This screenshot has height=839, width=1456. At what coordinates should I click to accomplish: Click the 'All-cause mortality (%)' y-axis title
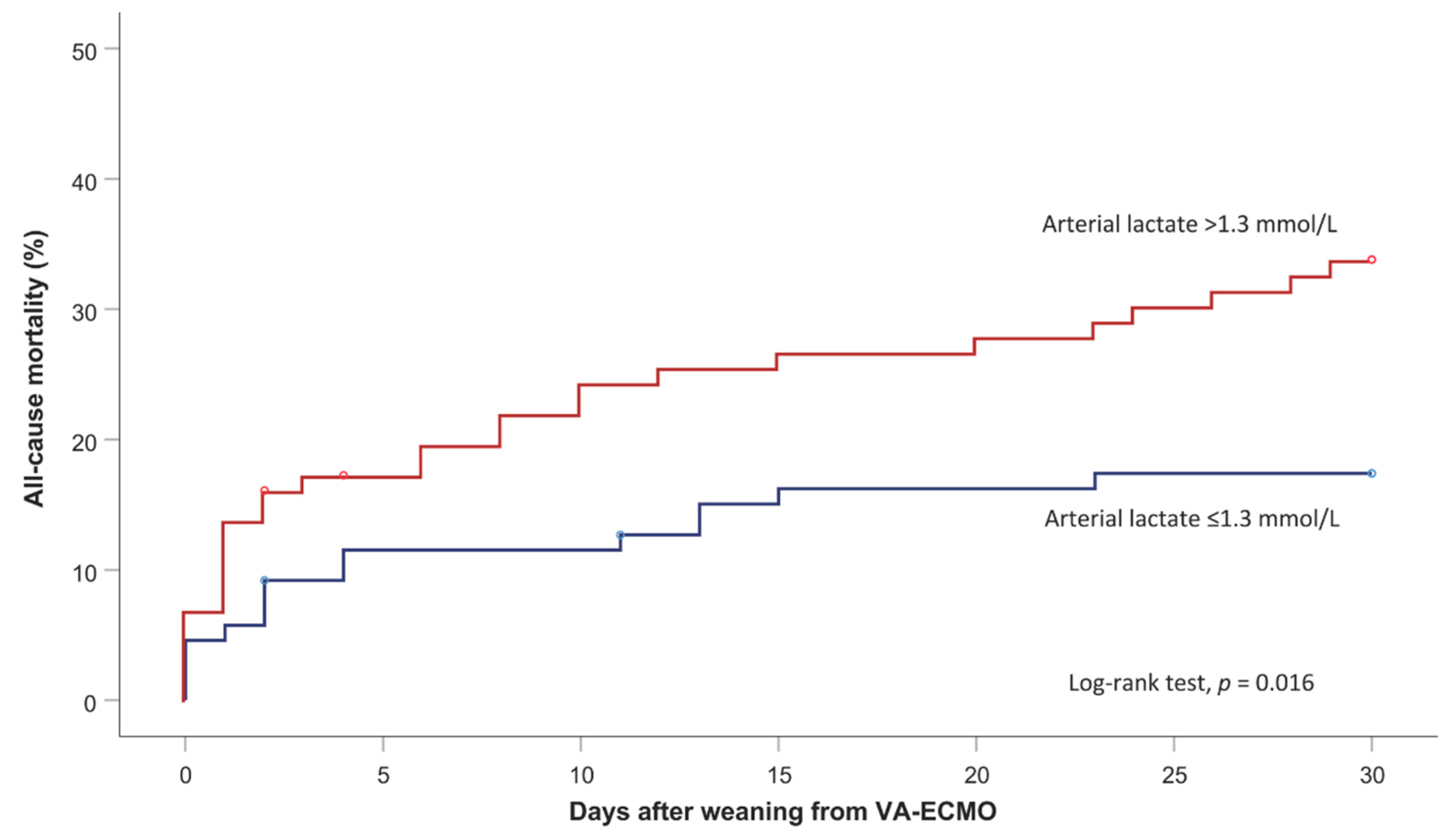coord(35,369)
